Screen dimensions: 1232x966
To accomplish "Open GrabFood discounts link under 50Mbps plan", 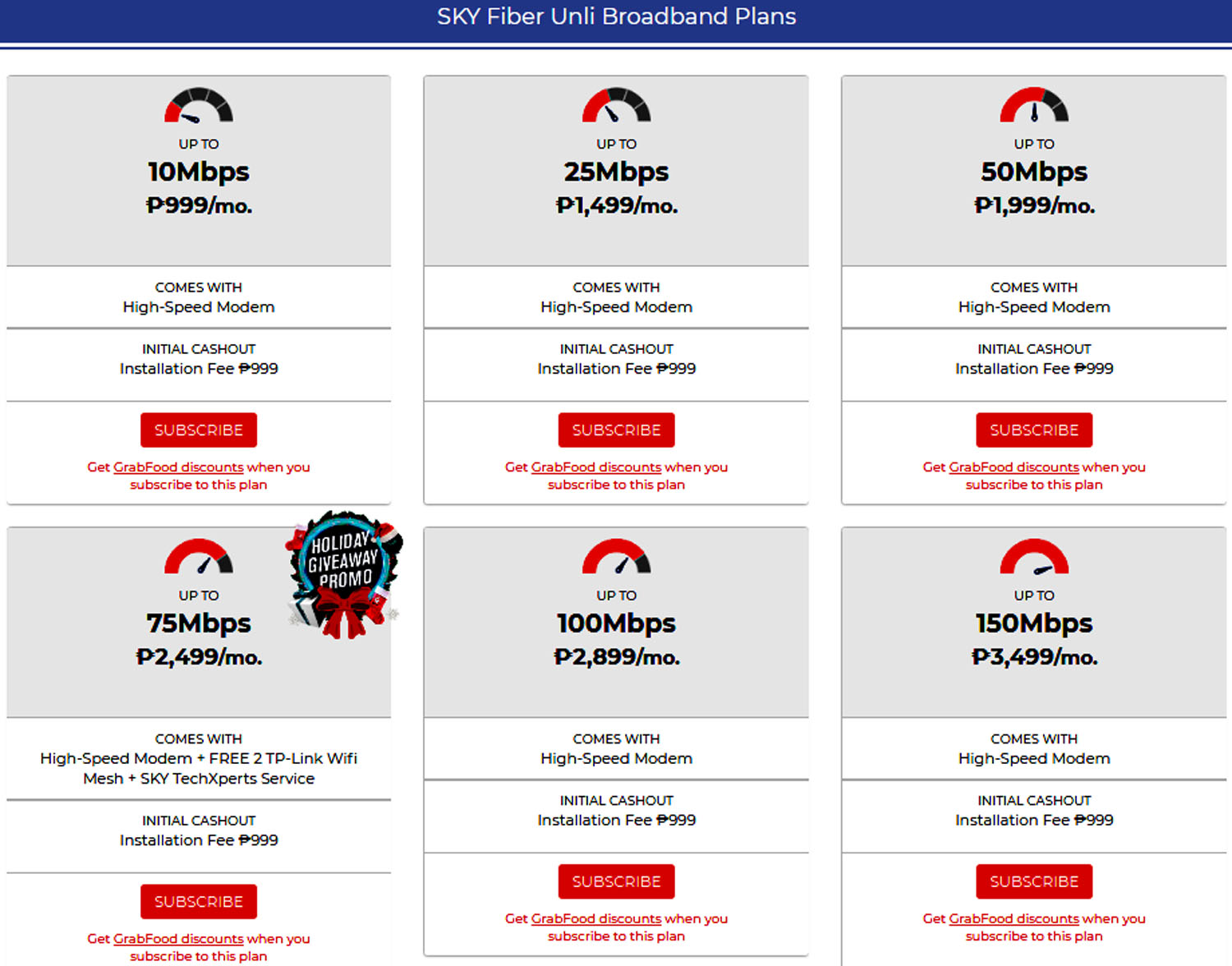I will (1014, 467).
